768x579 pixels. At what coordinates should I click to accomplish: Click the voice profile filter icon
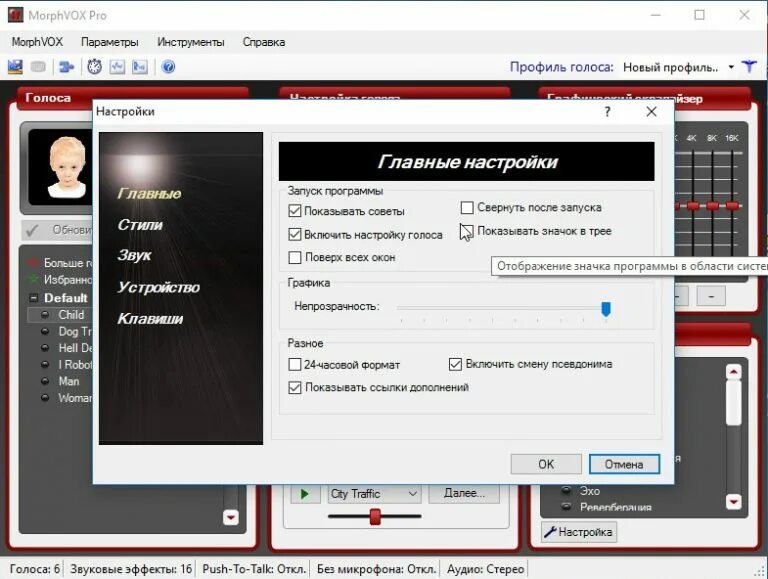pyautogui.click(x=749, y=67)
